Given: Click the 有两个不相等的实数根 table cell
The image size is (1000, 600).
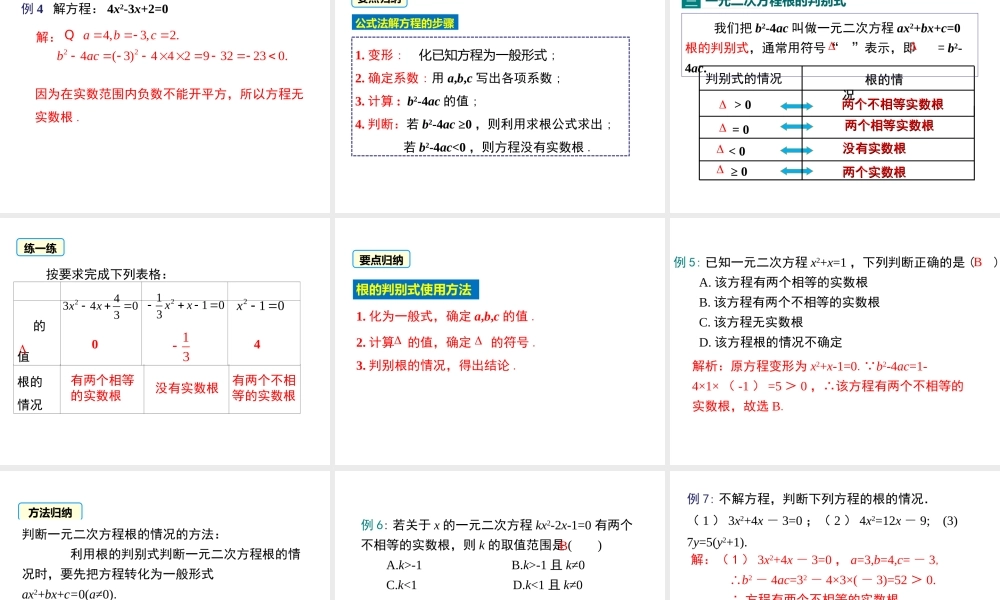Looking at the screenshot, I should tap(264, 388).
